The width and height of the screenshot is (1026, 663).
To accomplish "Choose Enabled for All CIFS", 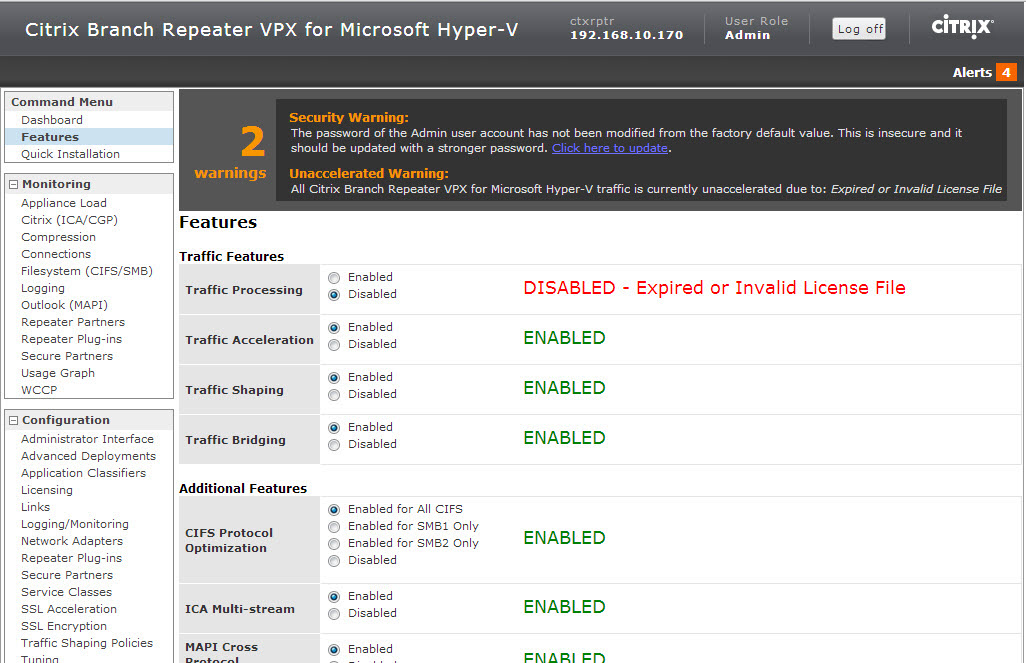I will pyautogui.click(x=334, y=509).
